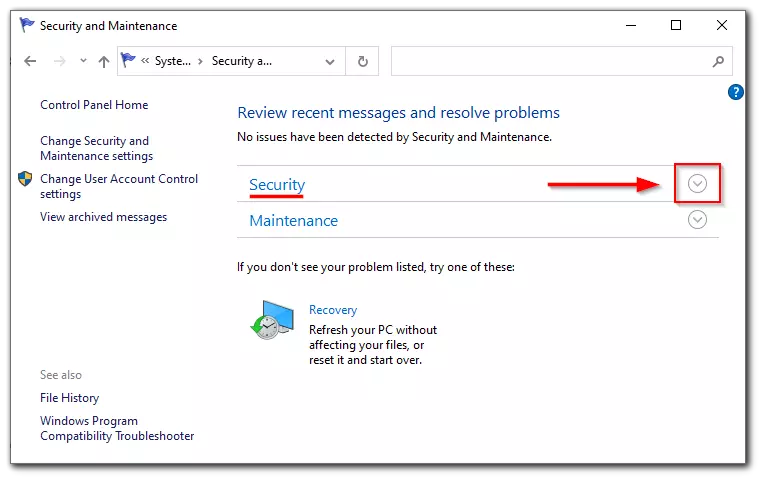
Task: Click into the search Control Panel field
Action: point(561,61)
